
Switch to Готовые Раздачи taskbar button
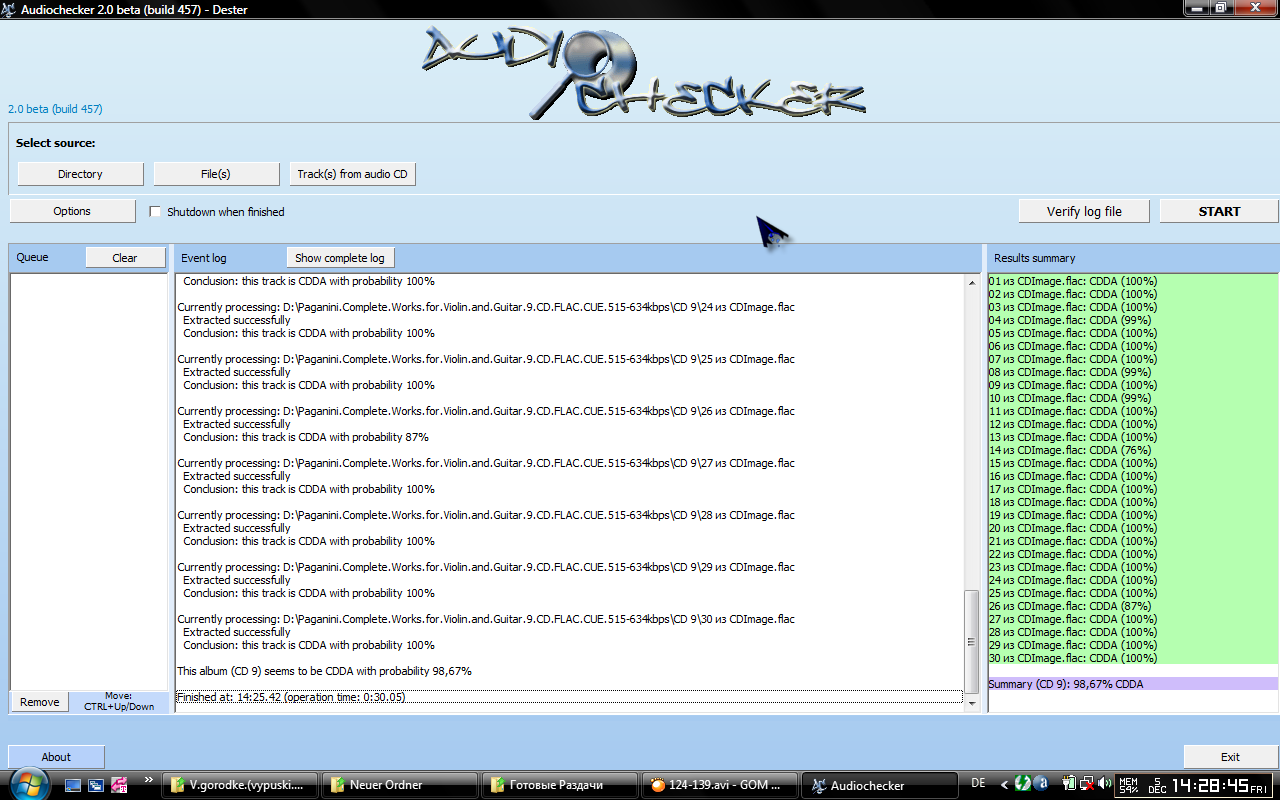[x=559, y=785]
